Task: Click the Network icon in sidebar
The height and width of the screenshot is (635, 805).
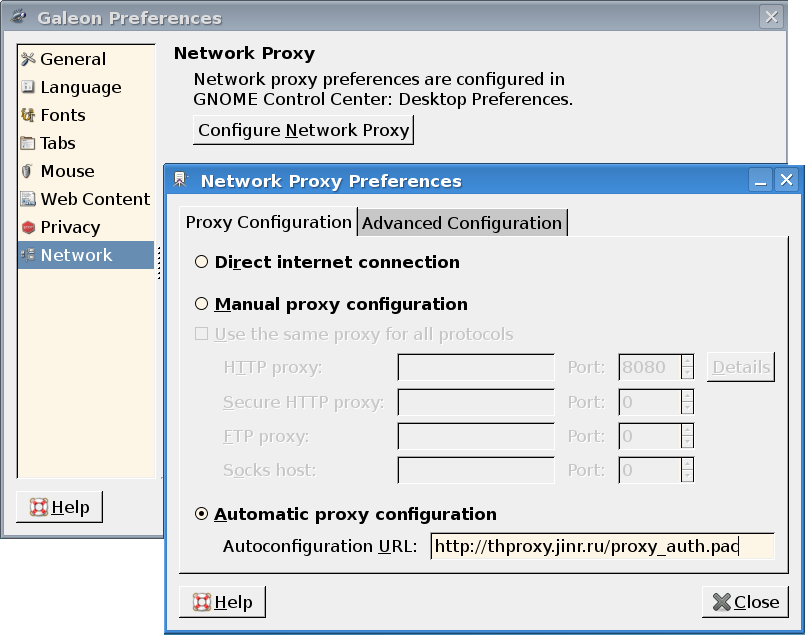Action: (28, 255)
